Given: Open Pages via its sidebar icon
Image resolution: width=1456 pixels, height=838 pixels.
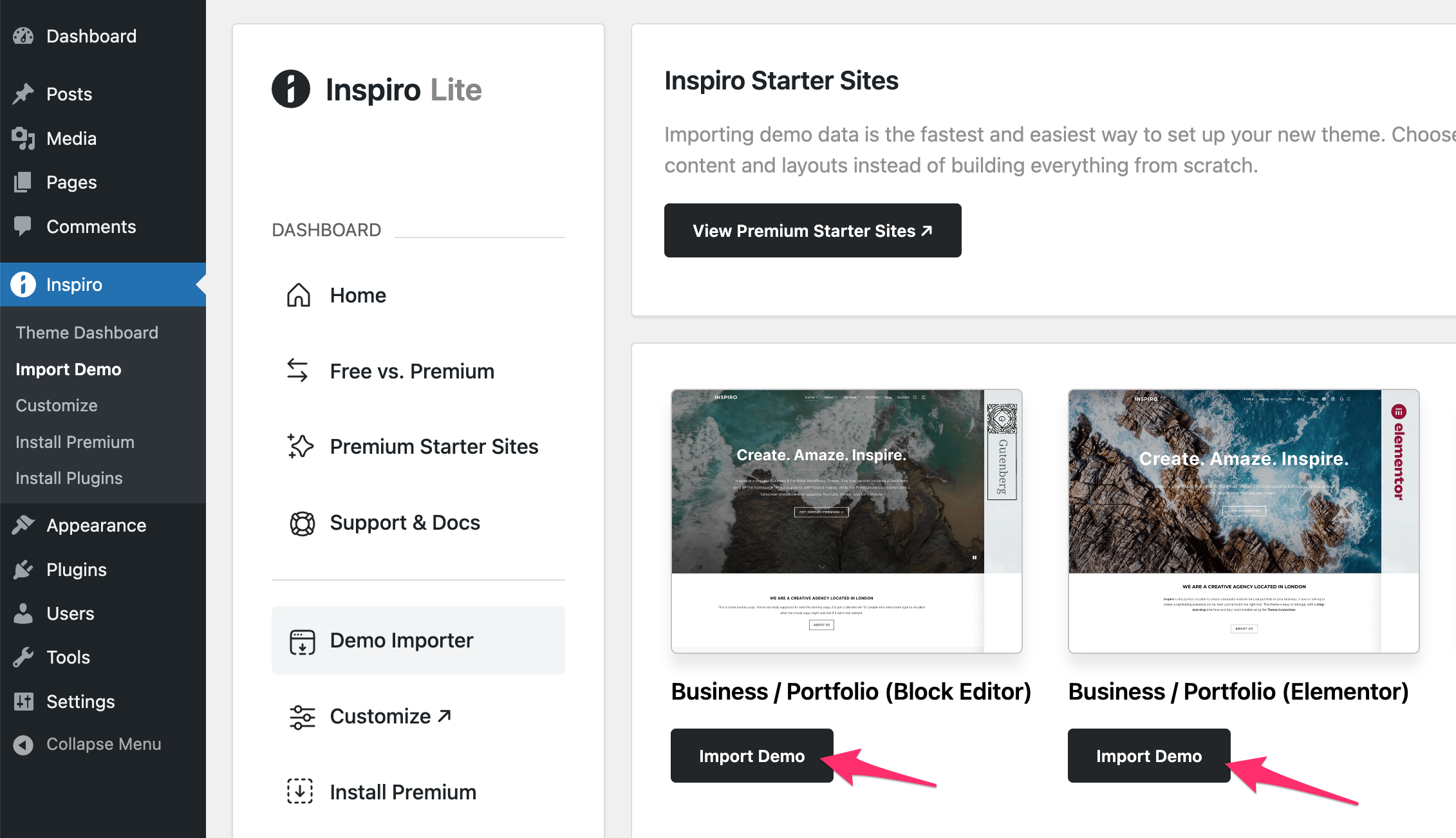Looking at the screenshot, I should (23, 182).
